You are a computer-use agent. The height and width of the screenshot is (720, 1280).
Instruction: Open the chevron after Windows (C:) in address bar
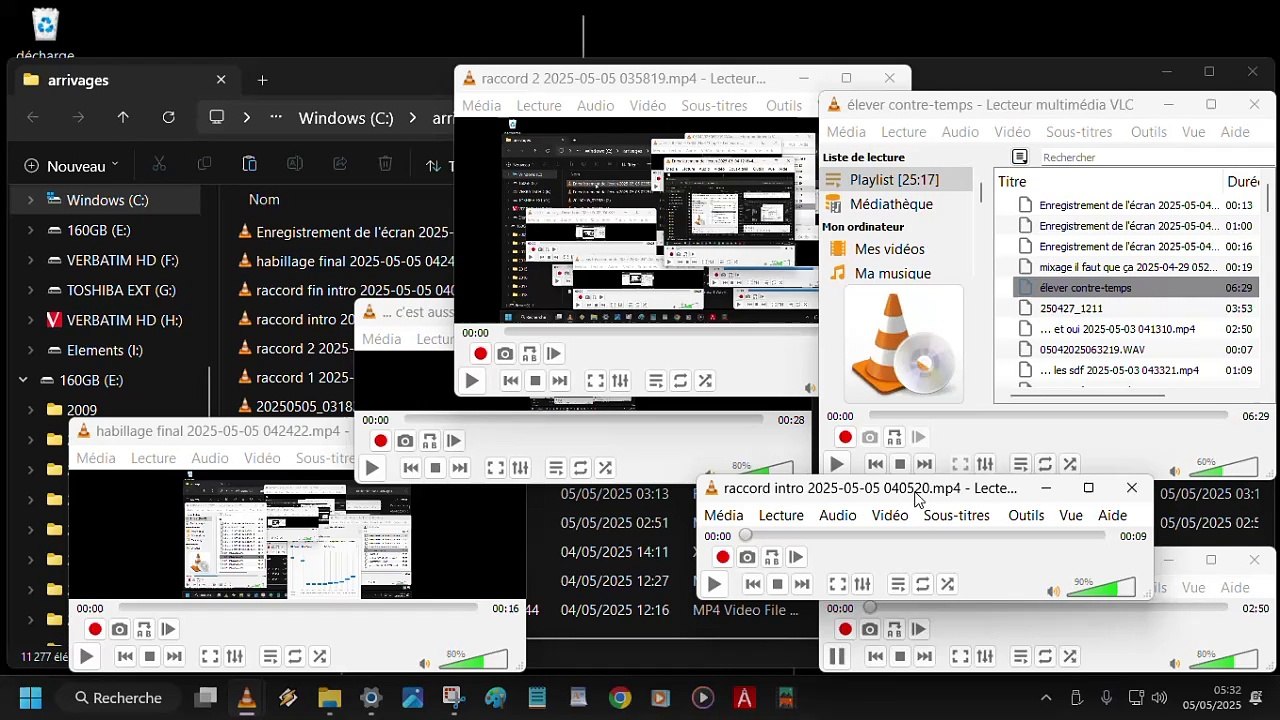pyautogui.click(x=412, y=118)
